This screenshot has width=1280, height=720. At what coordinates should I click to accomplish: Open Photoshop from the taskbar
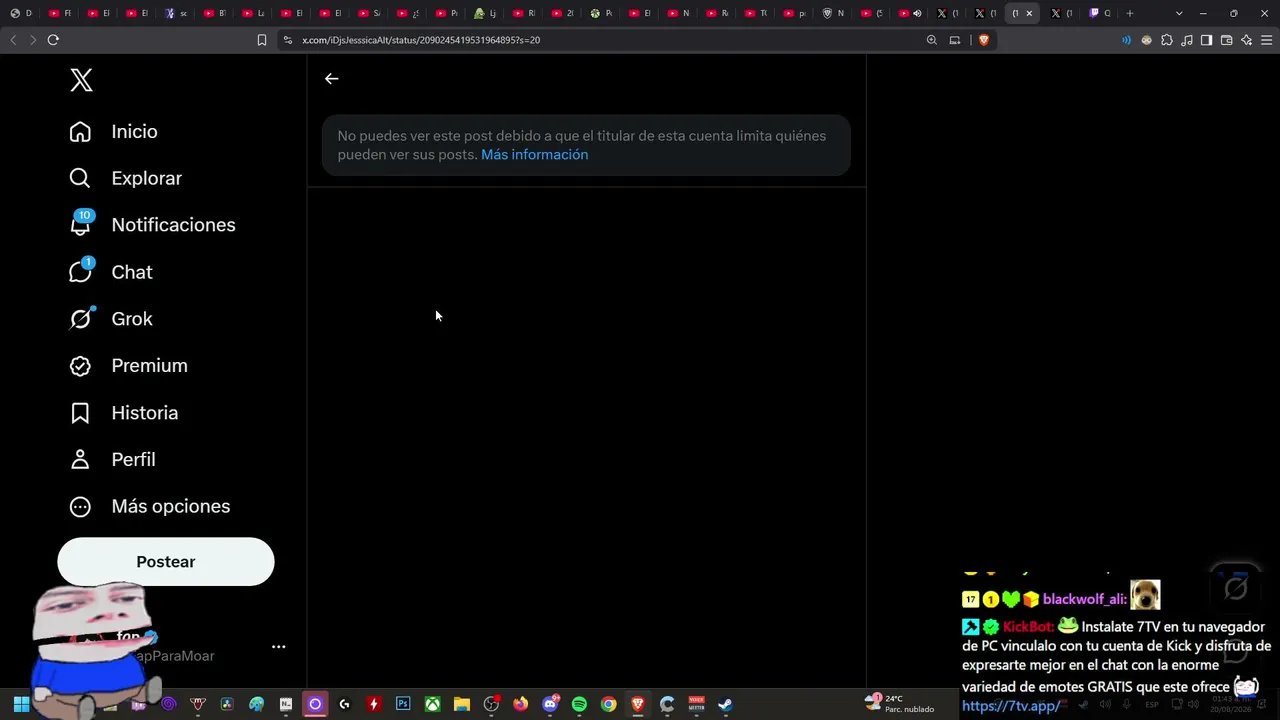[403, 704]
